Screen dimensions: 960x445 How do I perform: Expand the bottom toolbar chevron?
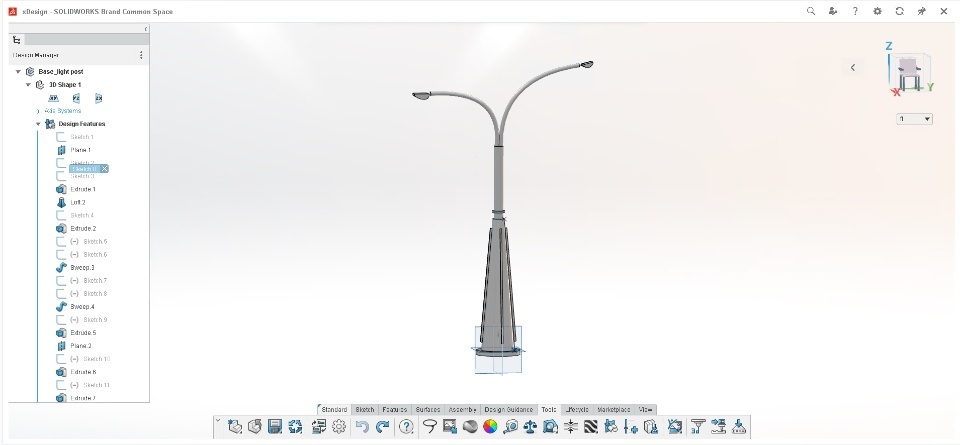[218, 420]
